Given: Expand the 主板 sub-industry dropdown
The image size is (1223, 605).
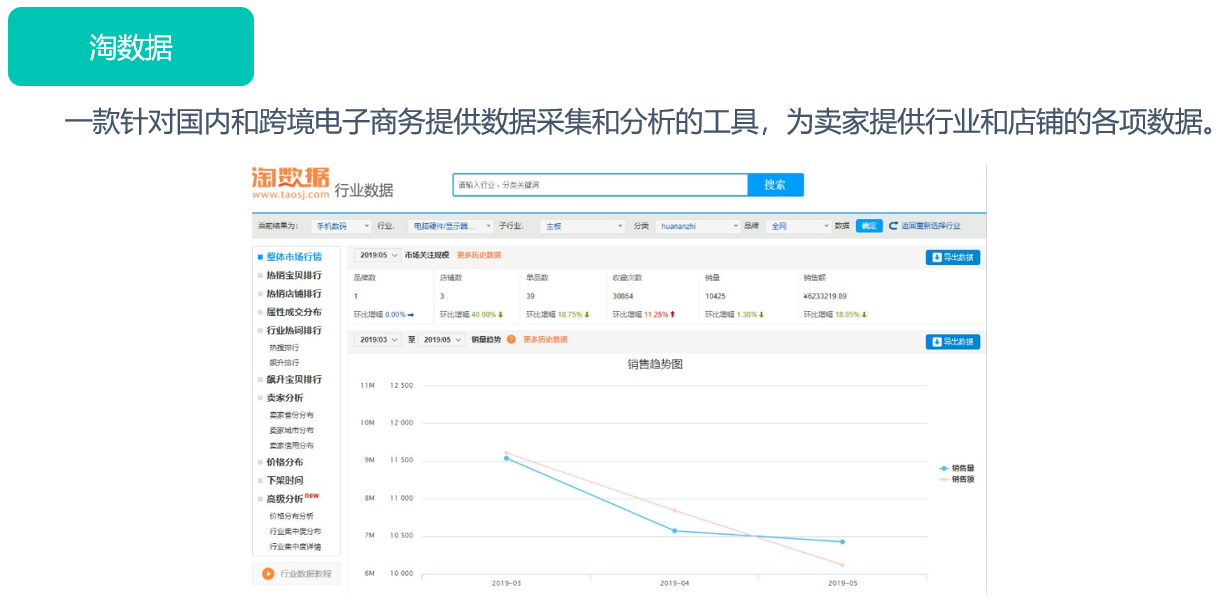Looking at the screenshot, I should click(x=583, y=226).
